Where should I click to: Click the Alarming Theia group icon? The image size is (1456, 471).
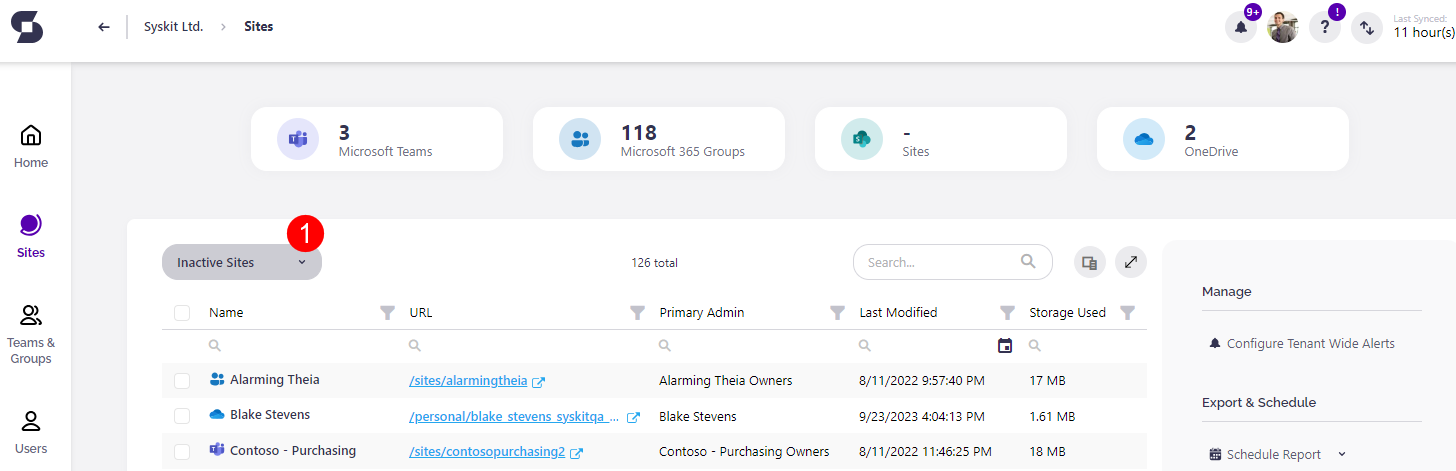(217, 380)
